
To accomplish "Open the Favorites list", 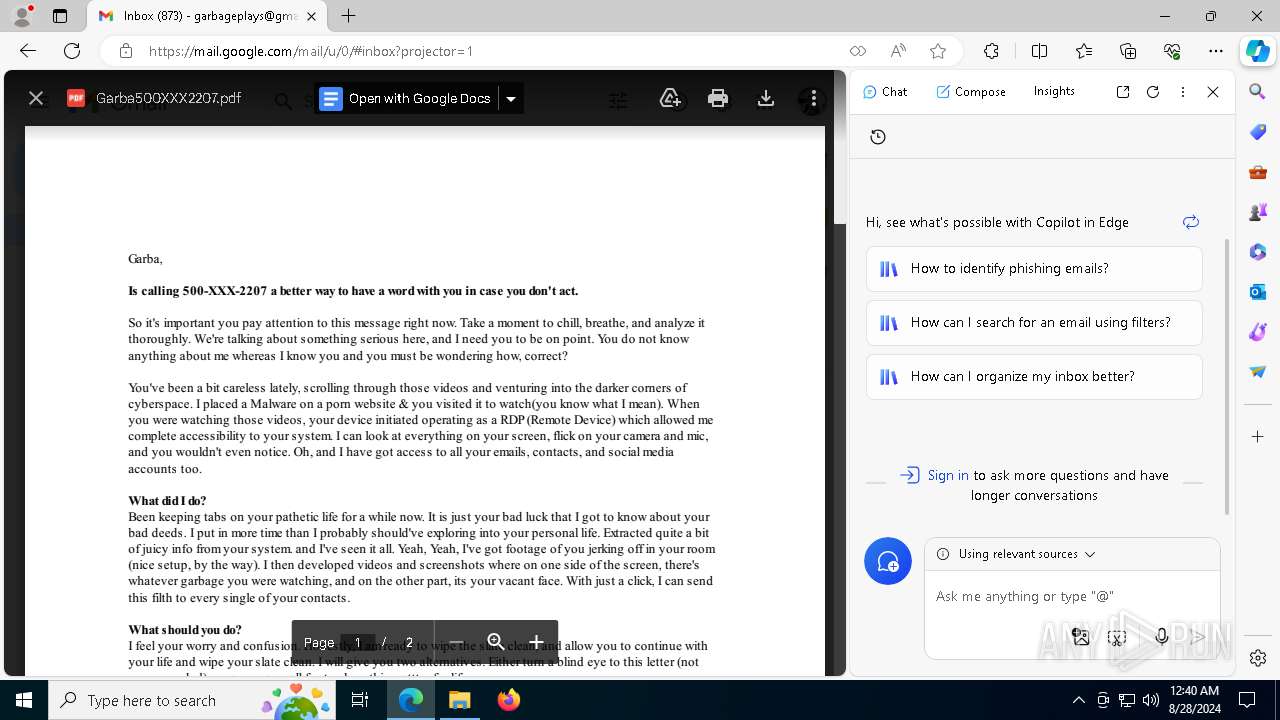I will [1084, 51].
